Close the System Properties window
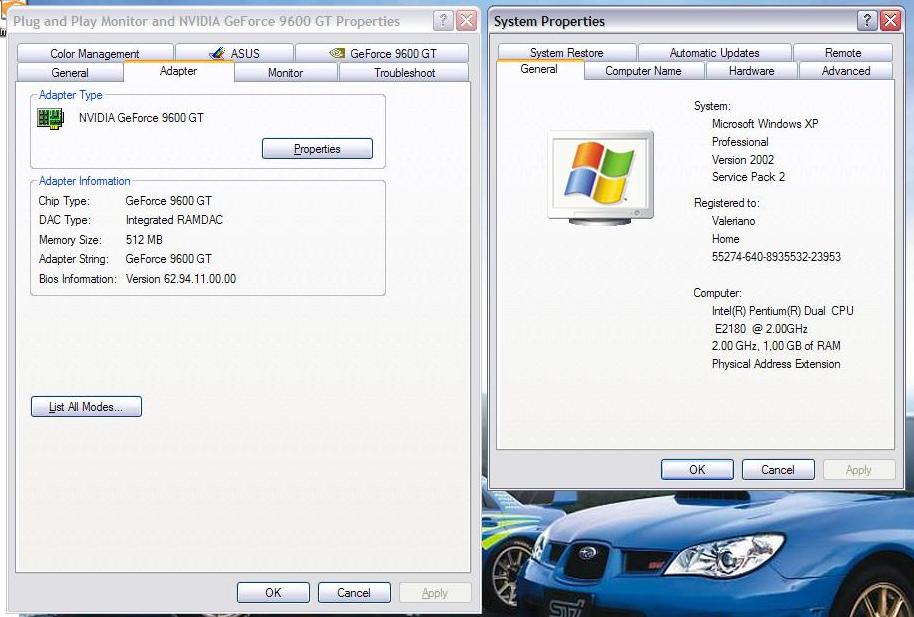Image resolution: width=914 pixels, height=617 pixels. pyautogui.click(x=891, y=21)
